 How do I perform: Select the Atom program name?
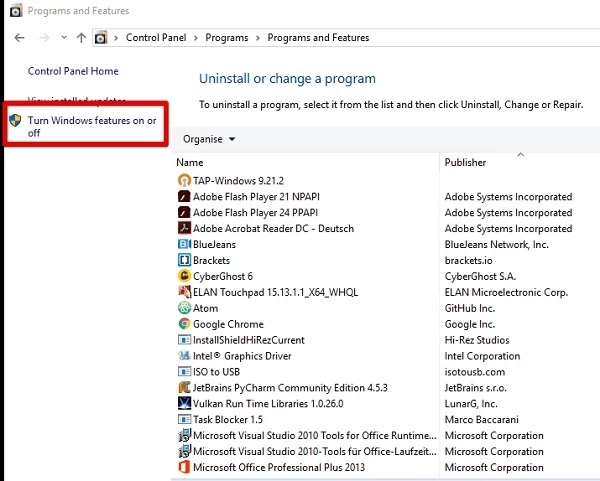pos(205,308)
